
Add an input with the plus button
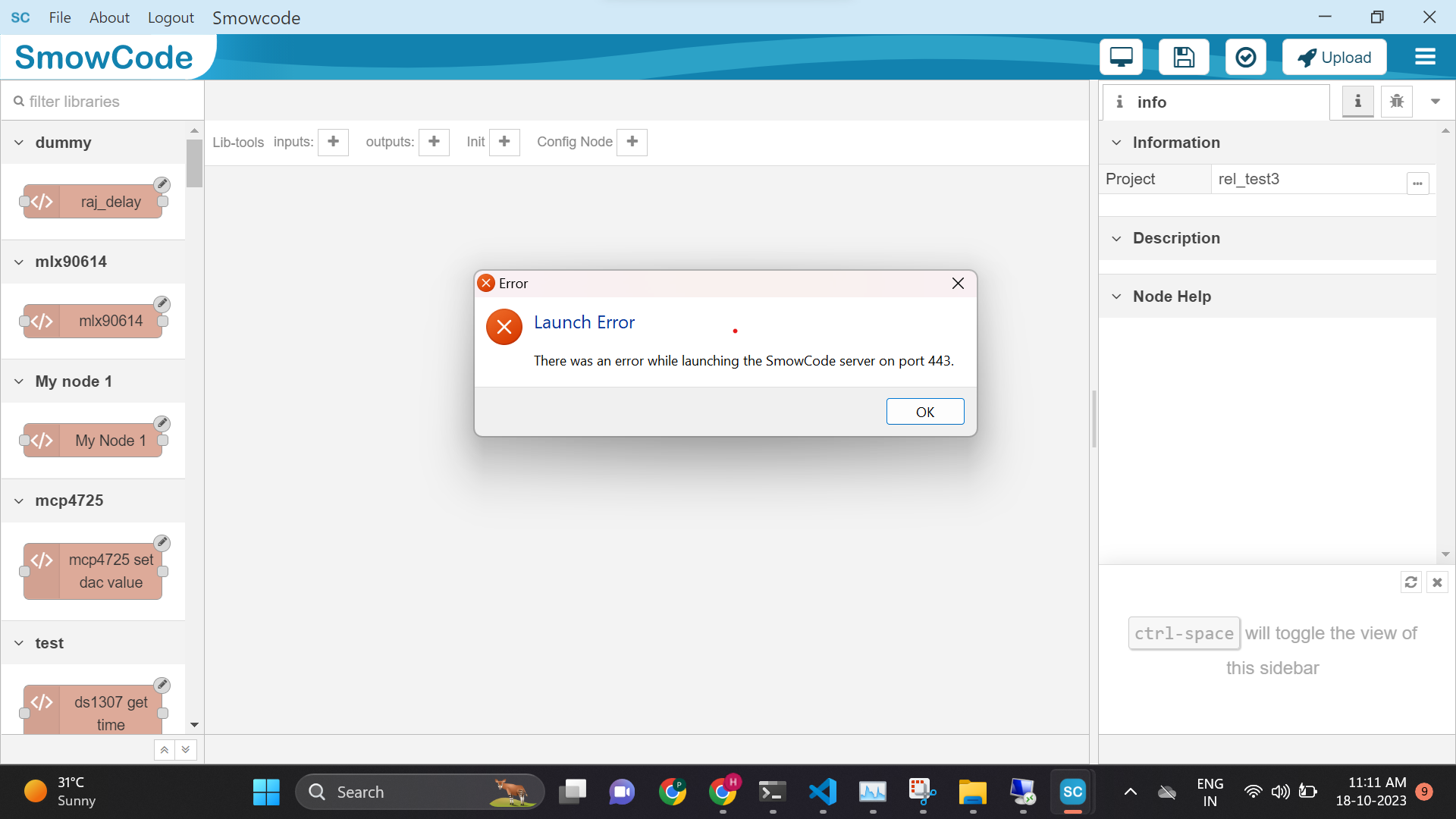[x=333, y=142]
